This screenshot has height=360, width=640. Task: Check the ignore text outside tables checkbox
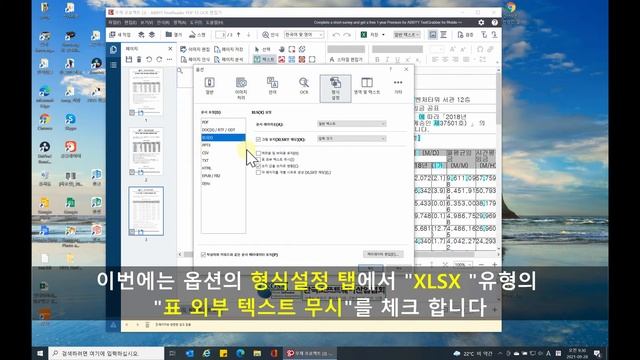click(x=258, y=160)
